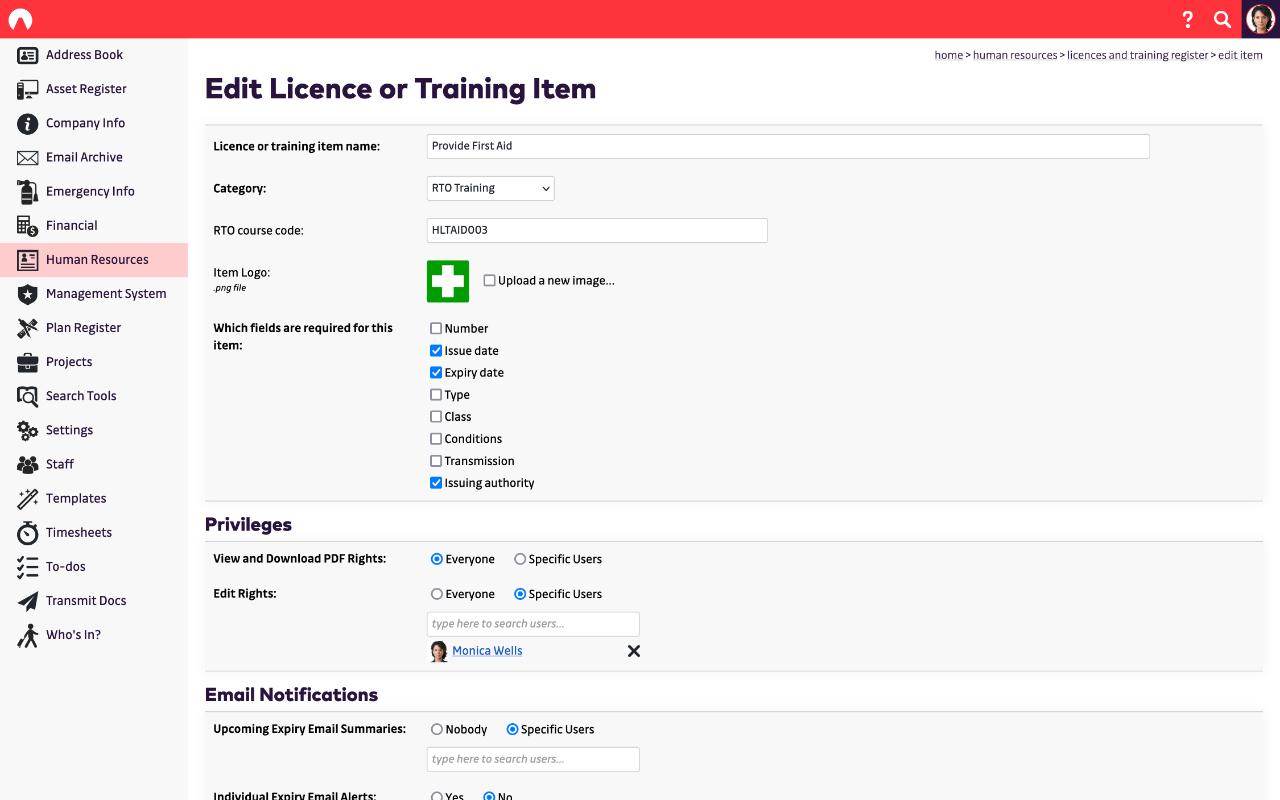Click the Staff people icon
Screen dimensions: 1280x800
tap(28, 464)
